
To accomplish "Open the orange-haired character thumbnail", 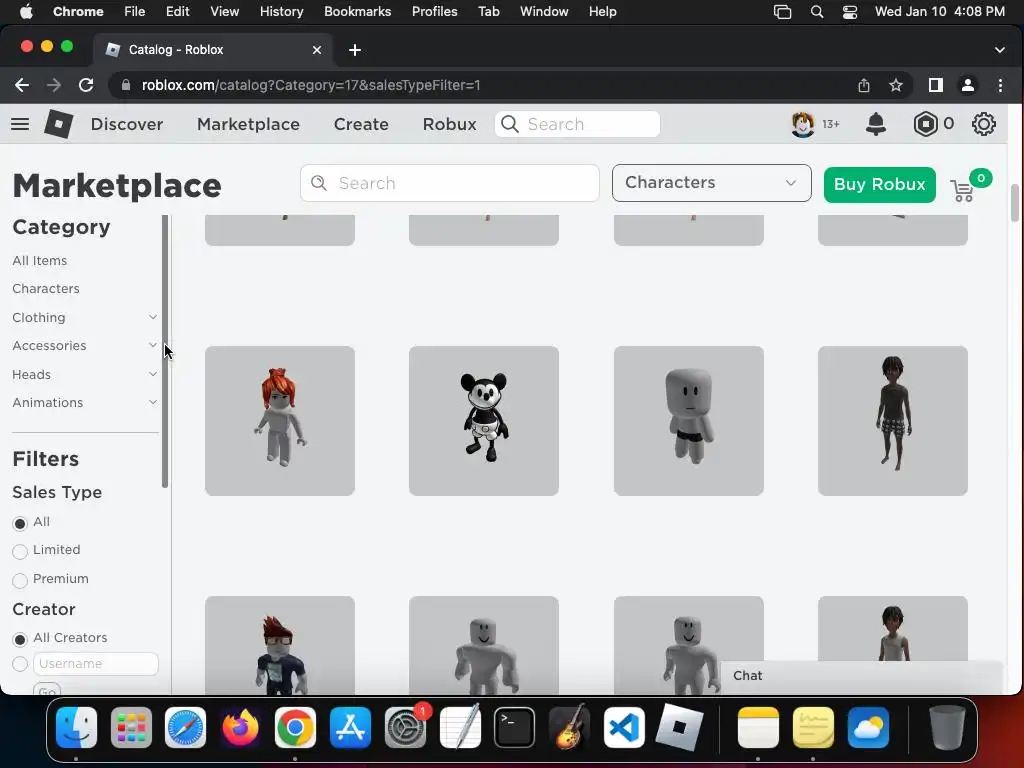I will pyautogui.click(x=280, y=421).
